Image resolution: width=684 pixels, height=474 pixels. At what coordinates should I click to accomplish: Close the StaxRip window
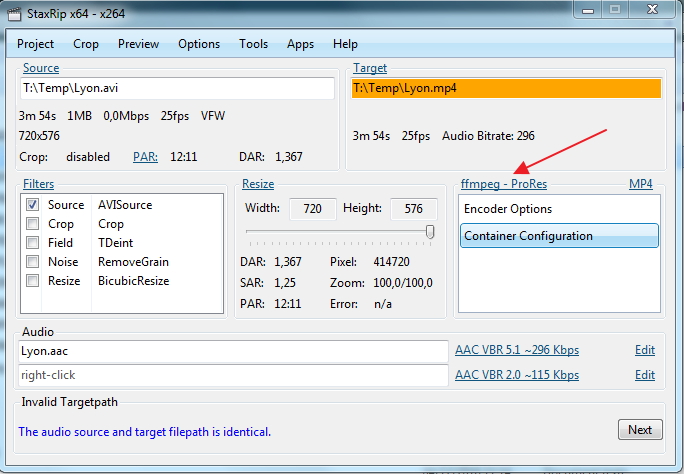(x=652, y=10)
